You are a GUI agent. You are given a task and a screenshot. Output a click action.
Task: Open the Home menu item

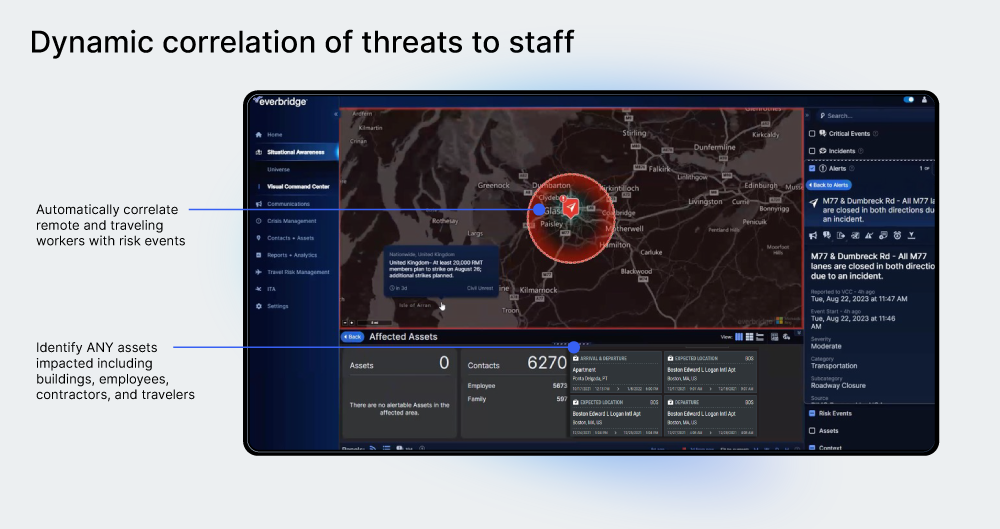click(x=274, y=135)
